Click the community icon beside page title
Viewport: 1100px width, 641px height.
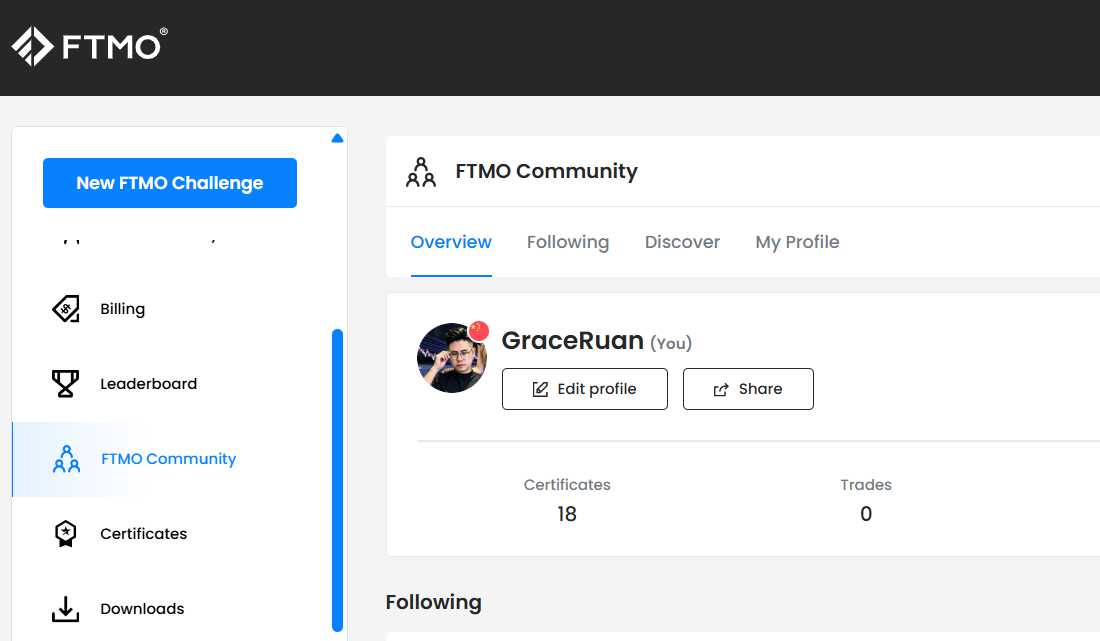(x=421, y=172)
